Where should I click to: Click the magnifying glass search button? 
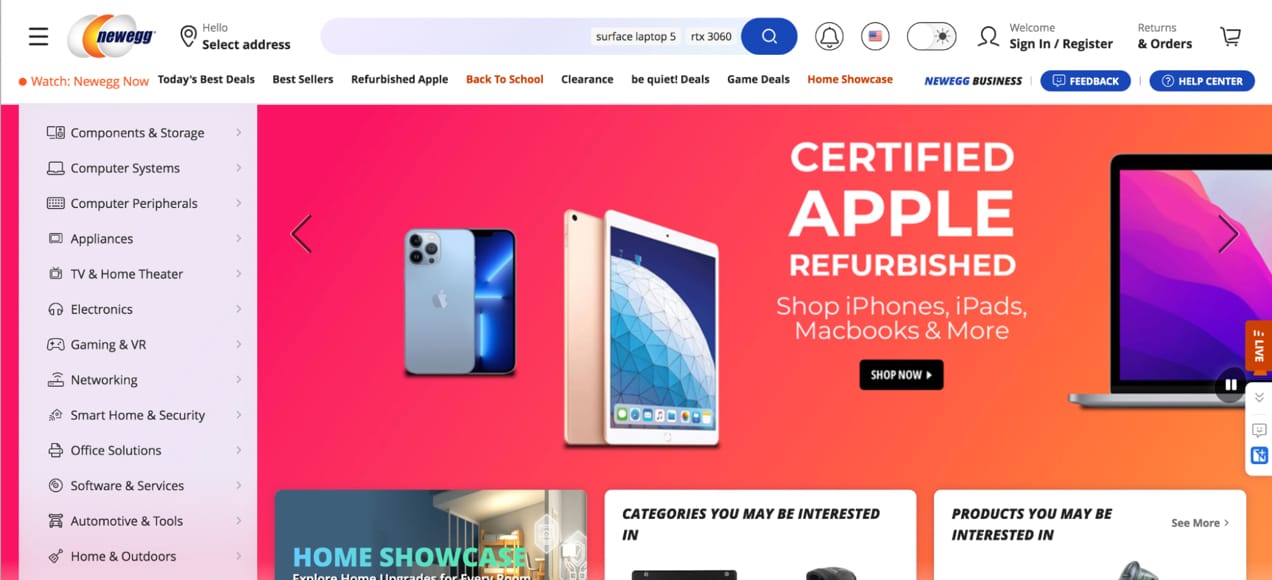click(x=769, y=37)
